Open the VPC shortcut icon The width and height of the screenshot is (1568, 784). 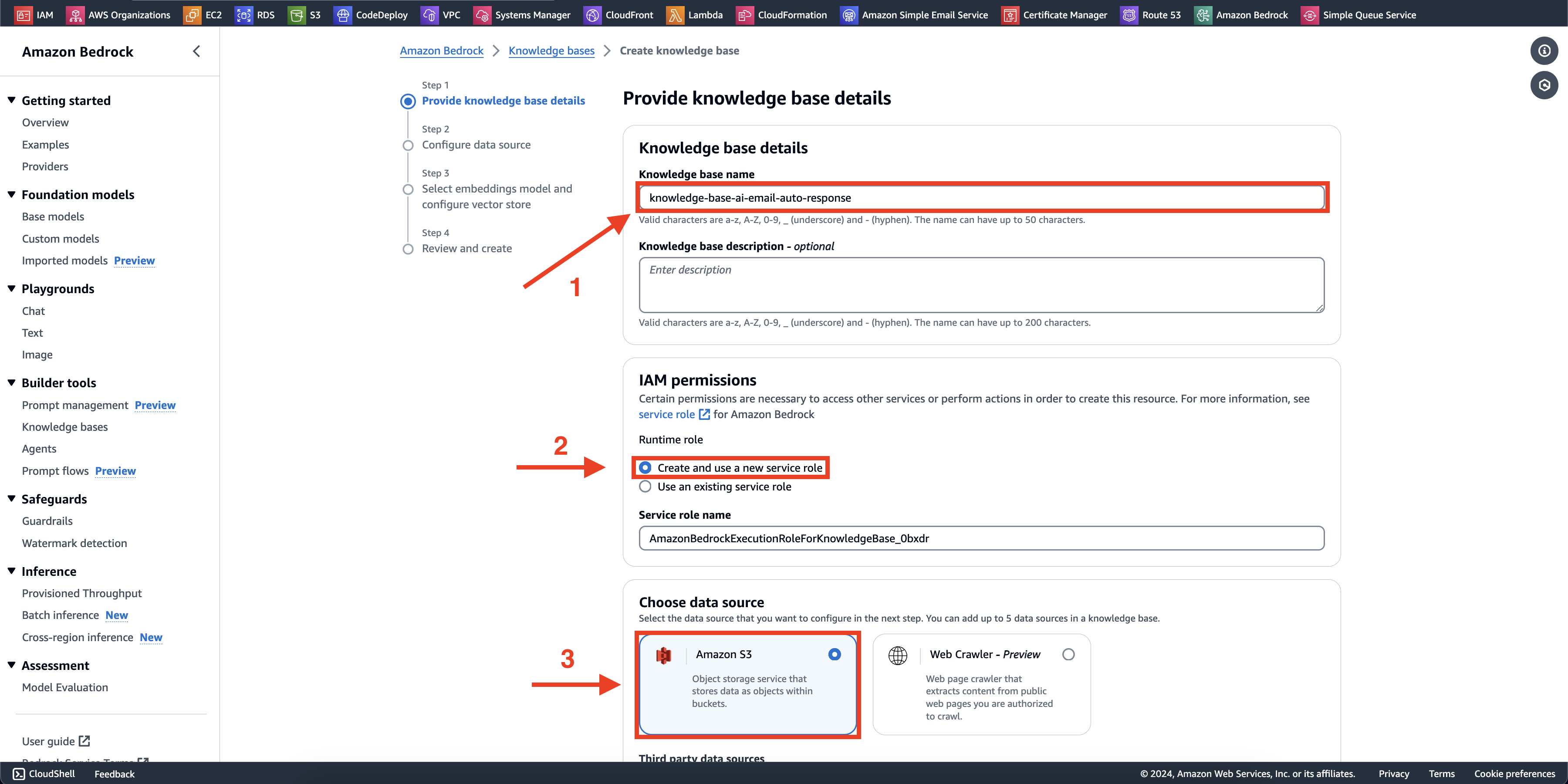click(x=429, y=15)
